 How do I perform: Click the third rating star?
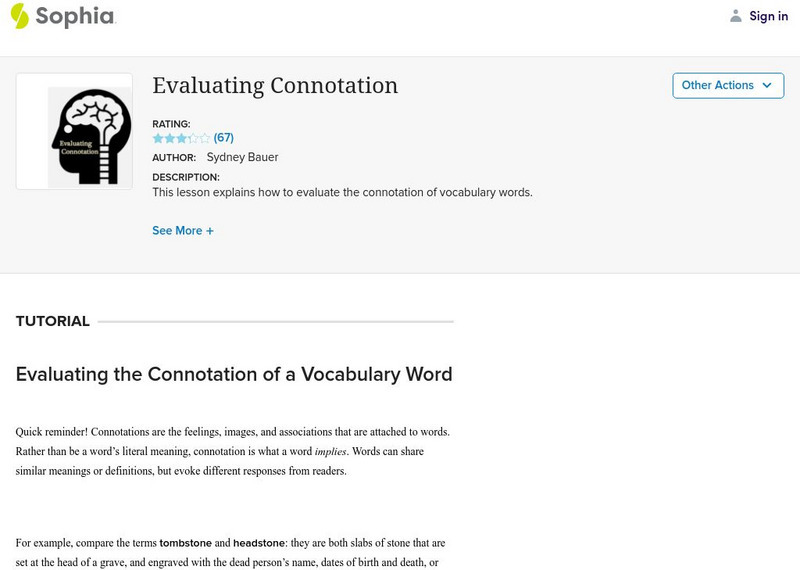click(x=181, y=138)
